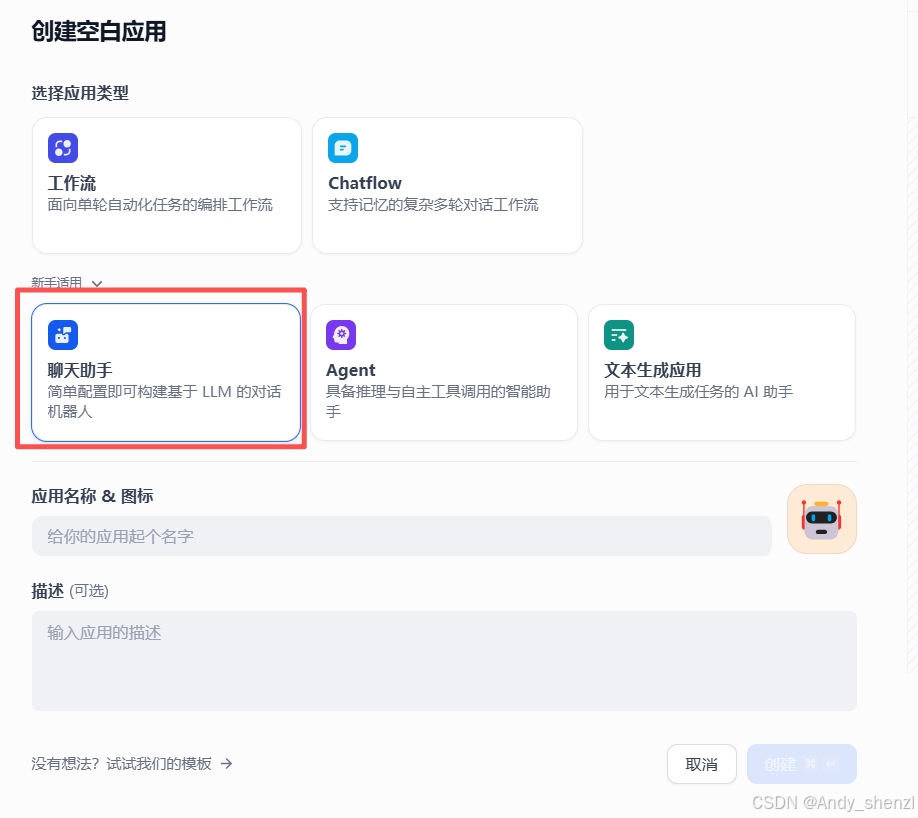Click the 取消 button
The height and width of the screenshot is (818, 918).
pos(701,763)
